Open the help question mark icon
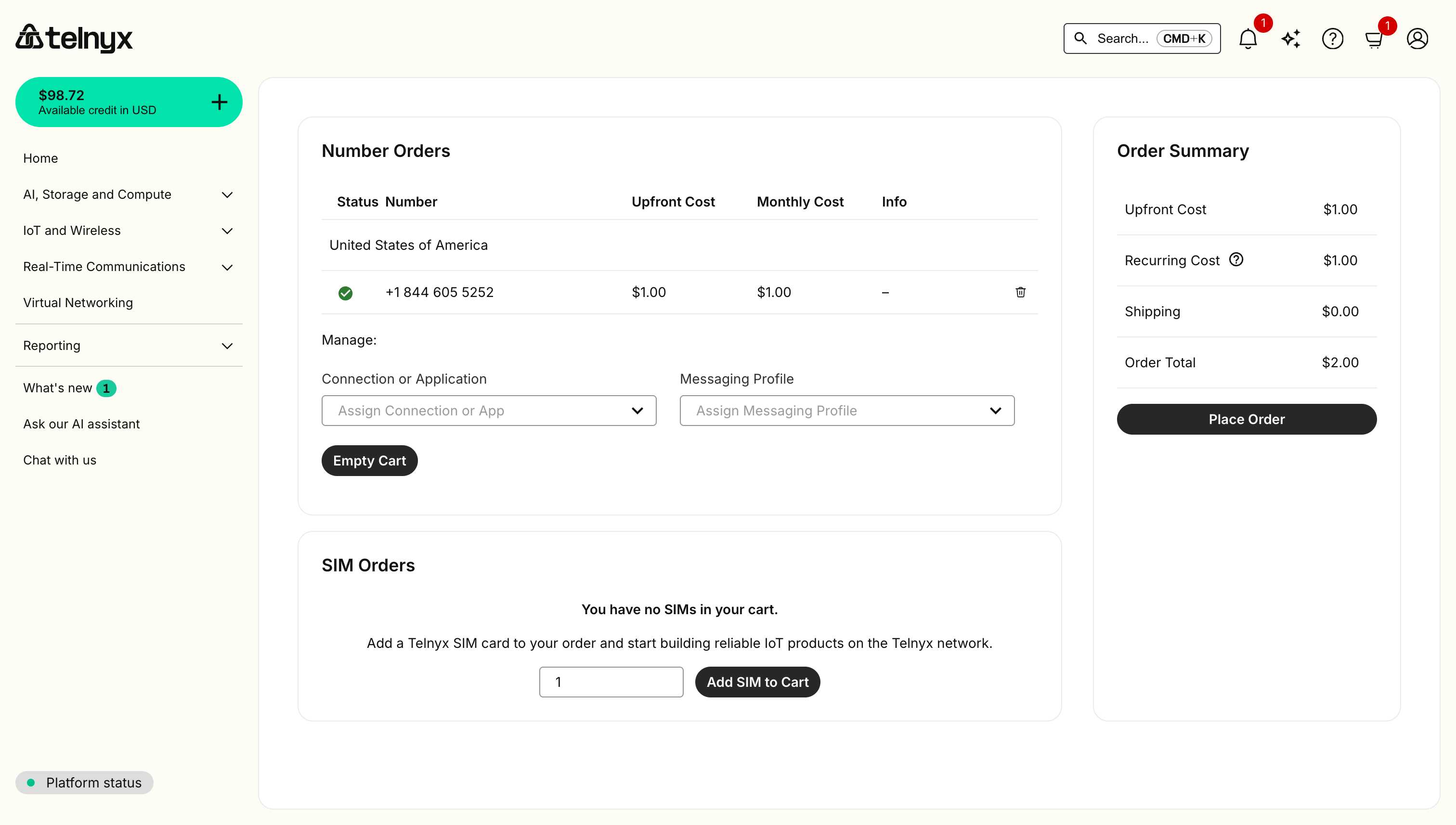The image size is (1456, 825). [1332, 39]
